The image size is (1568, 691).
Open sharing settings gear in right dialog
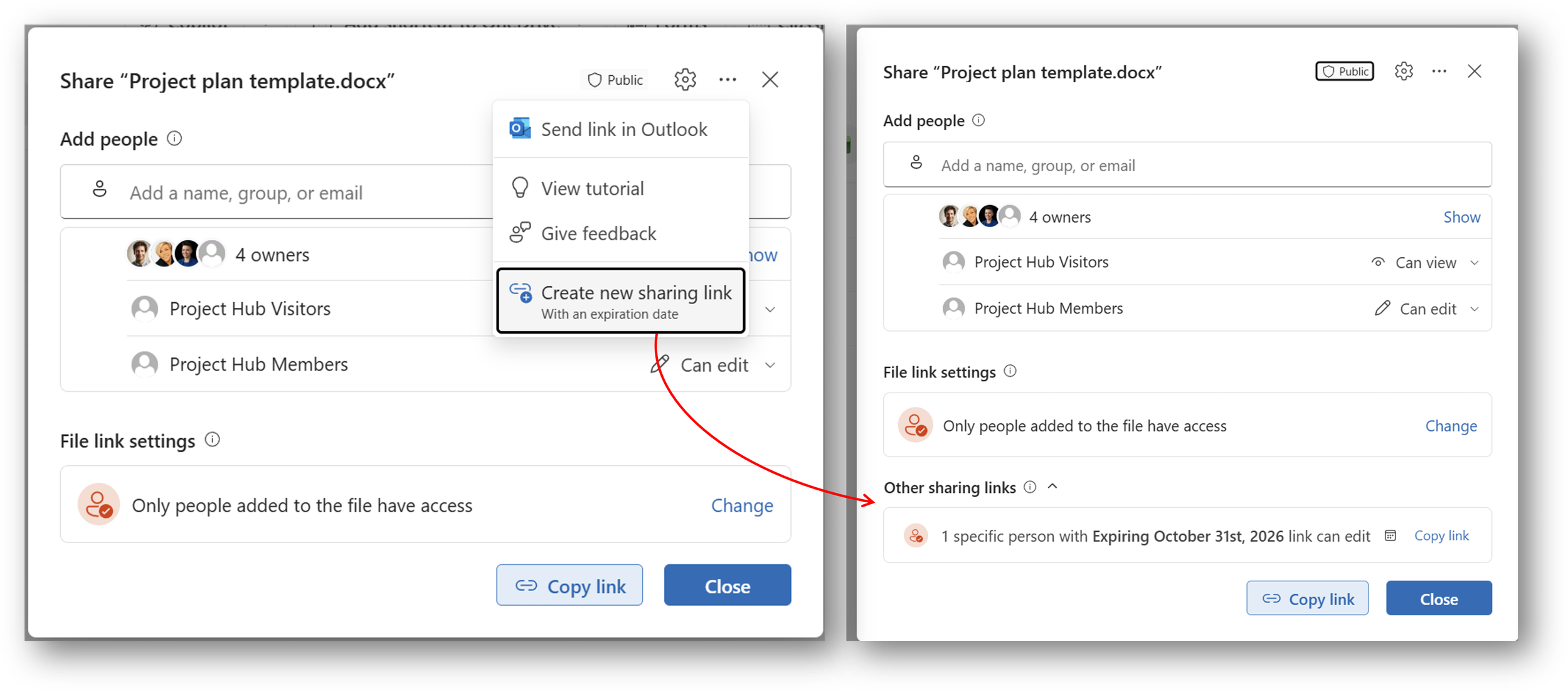click(x=1404, y=71)
